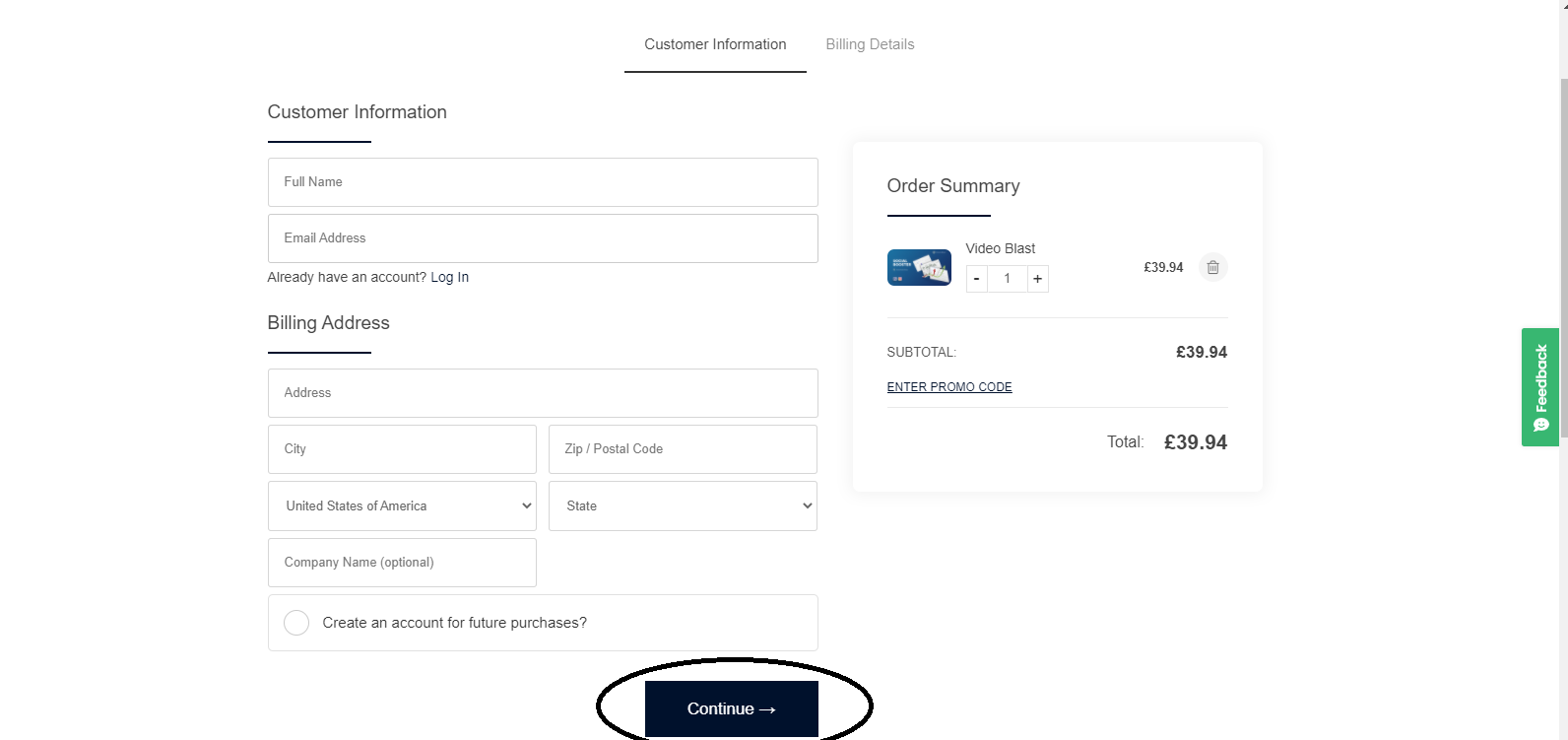Decrease quantity with minus button
The width and height of the screenshot is (1568, 740).
976,279
